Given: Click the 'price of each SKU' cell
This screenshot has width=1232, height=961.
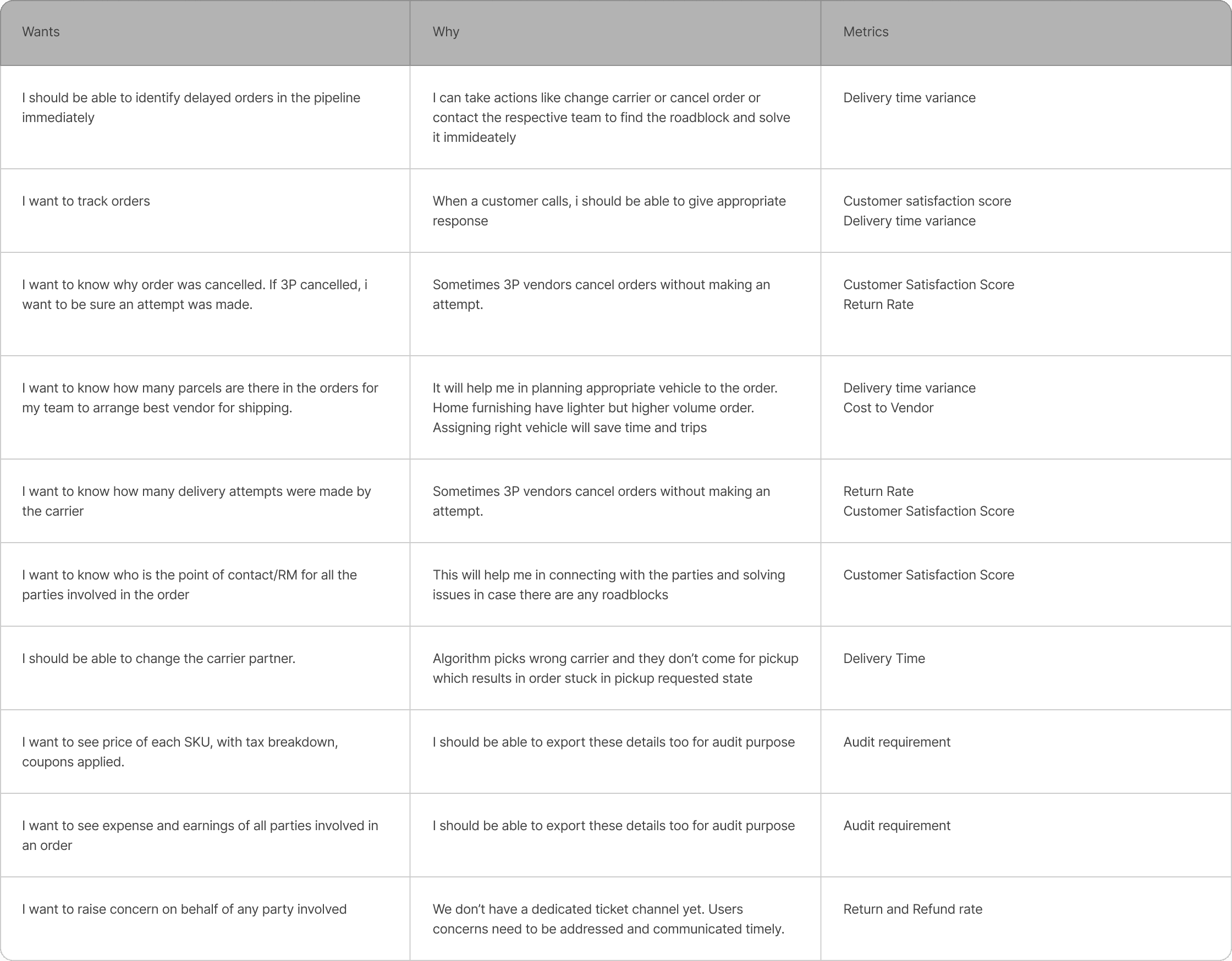Looking at the screenshot, I should tap(205, 751).
